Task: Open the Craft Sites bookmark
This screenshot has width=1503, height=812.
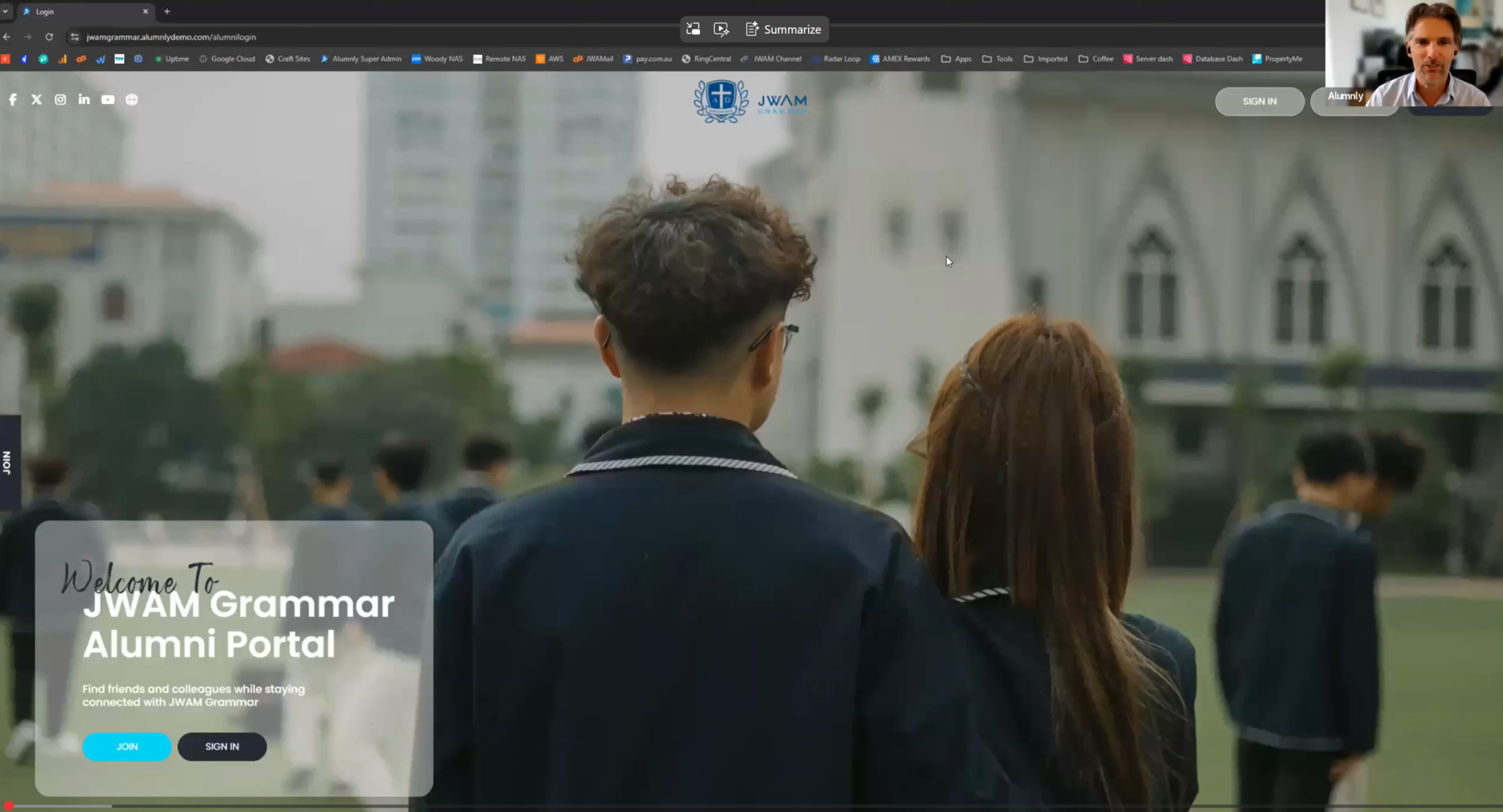Action: coord(288,59)
